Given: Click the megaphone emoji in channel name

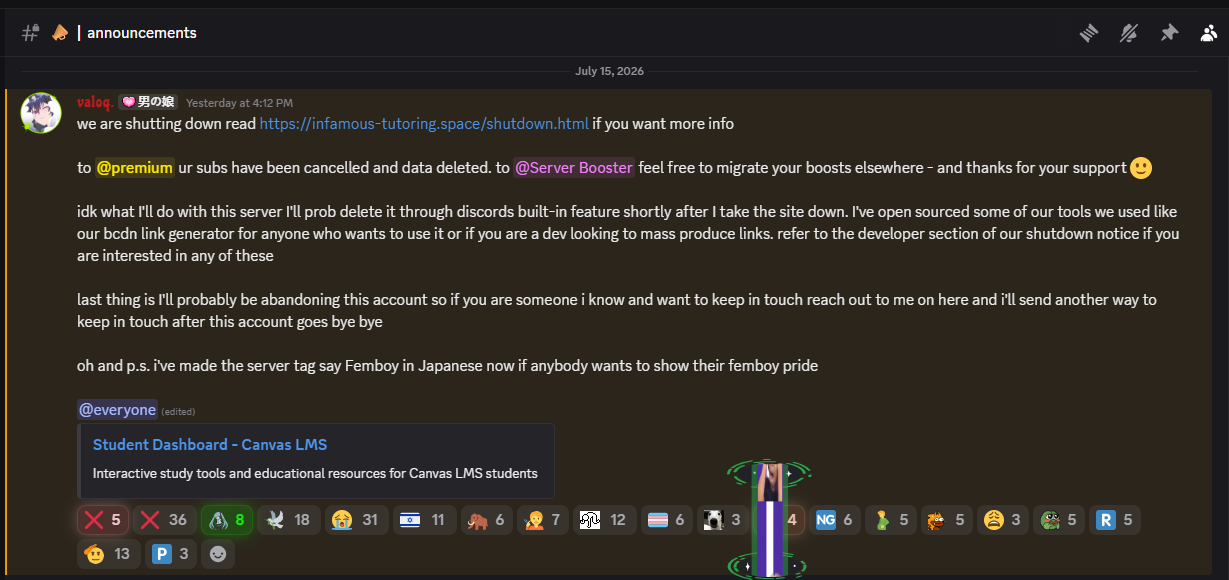Looking at the screenshot, I should (x=60, y=33).
